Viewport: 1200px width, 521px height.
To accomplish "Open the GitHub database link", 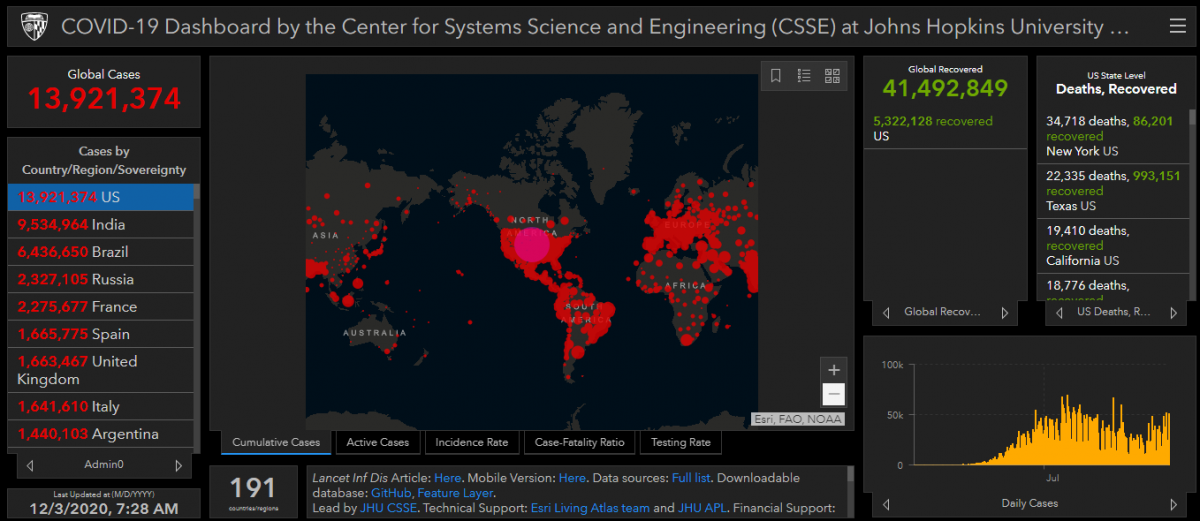I will pyautogui.click(x=390, y=493).
